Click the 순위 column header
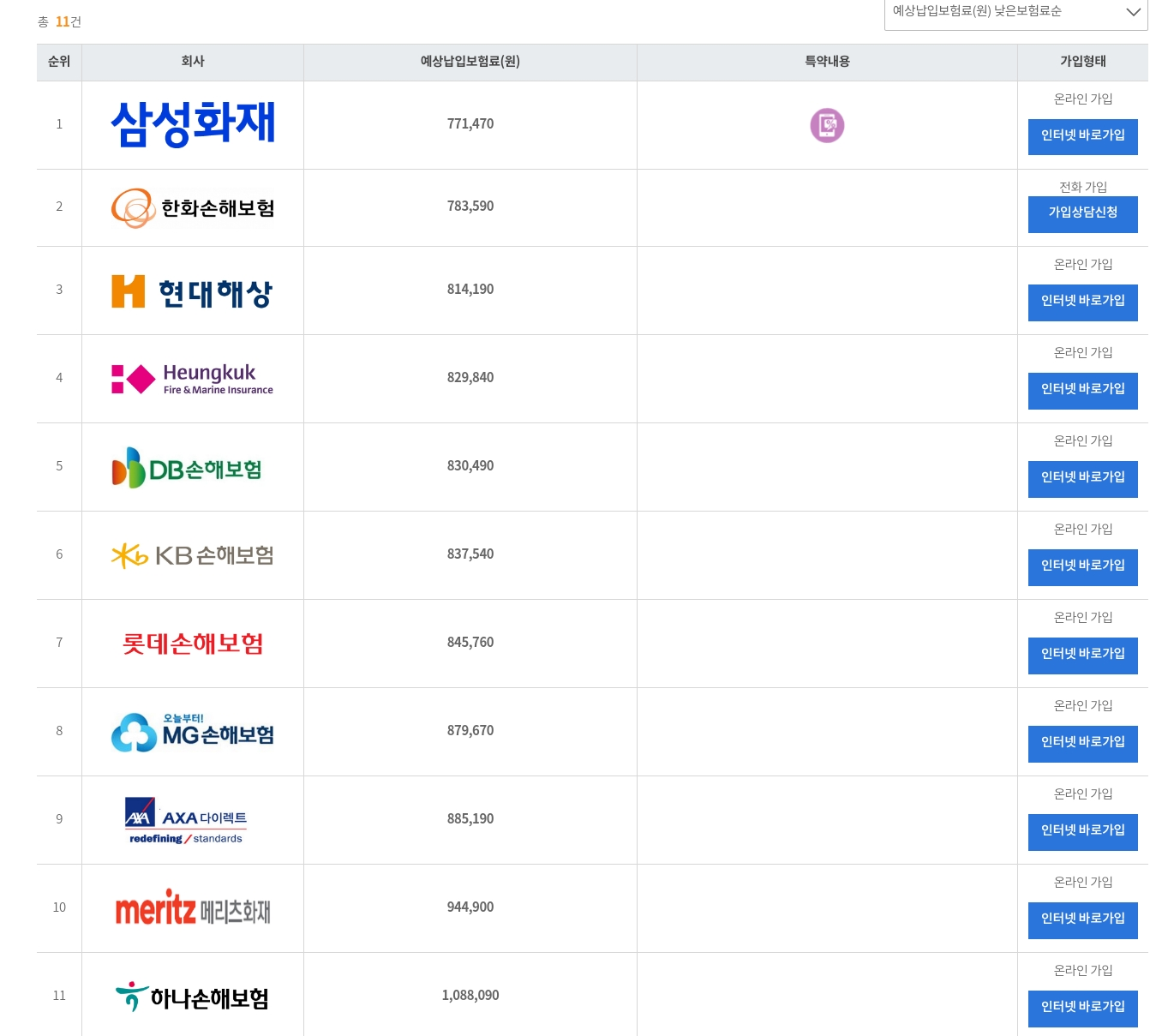 (59, 62)
